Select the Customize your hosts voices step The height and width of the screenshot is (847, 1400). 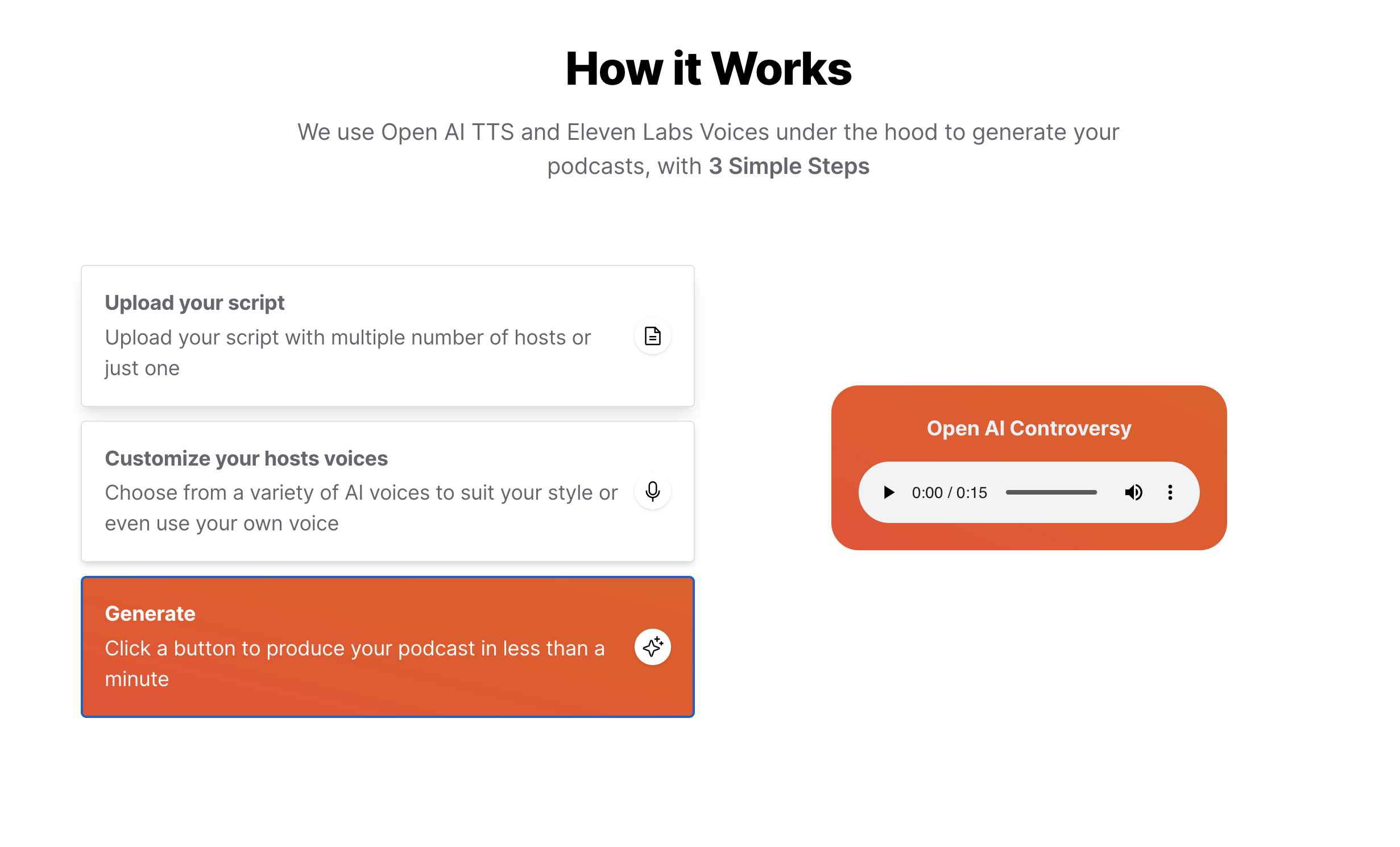pyautogui.click(x=388, y=491)
